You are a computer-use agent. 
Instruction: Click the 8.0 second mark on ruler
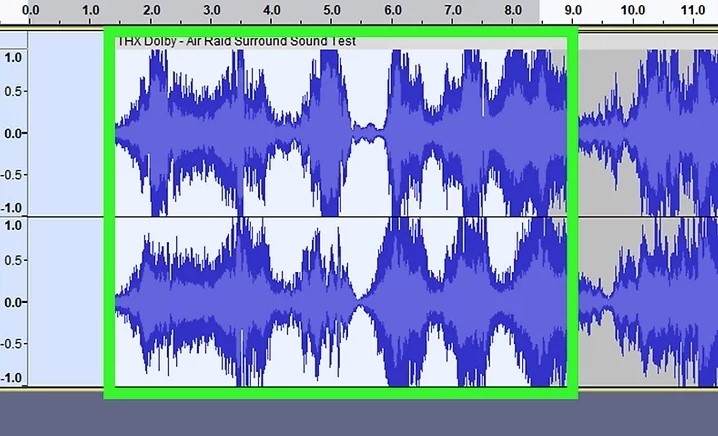tap(513, 10)
